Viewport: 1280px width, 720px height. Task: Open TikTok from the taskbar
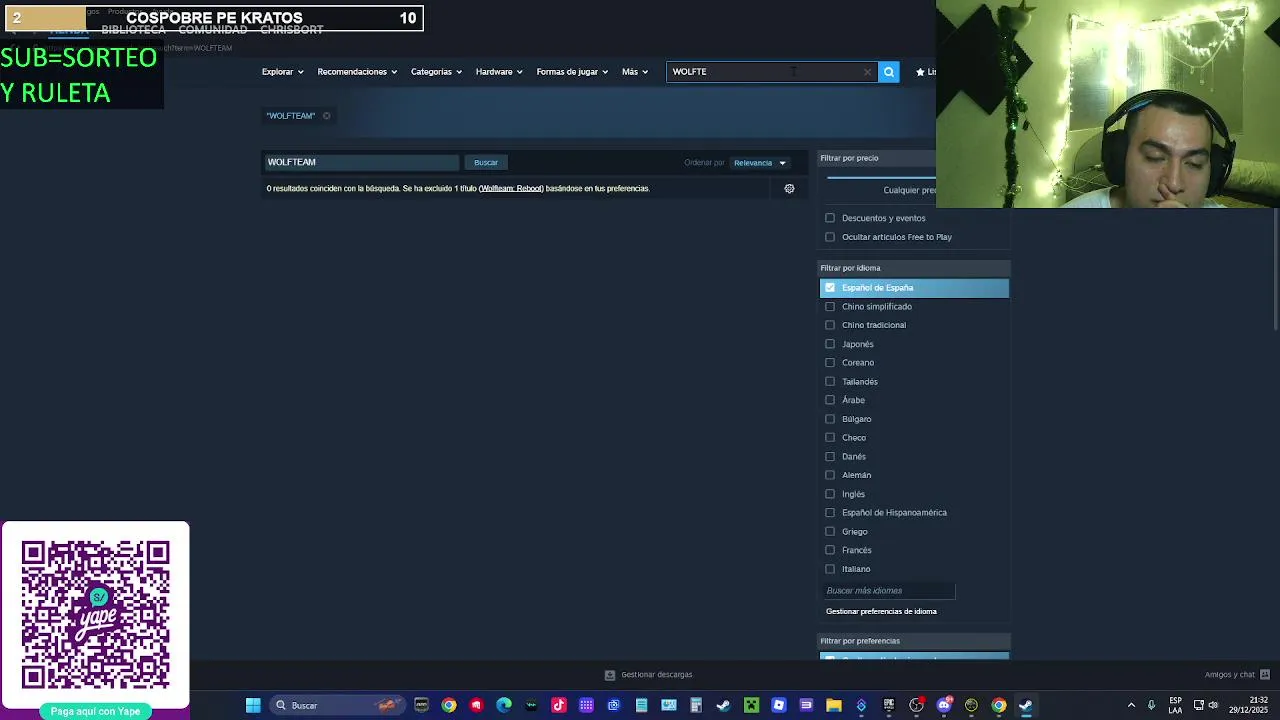559,705
